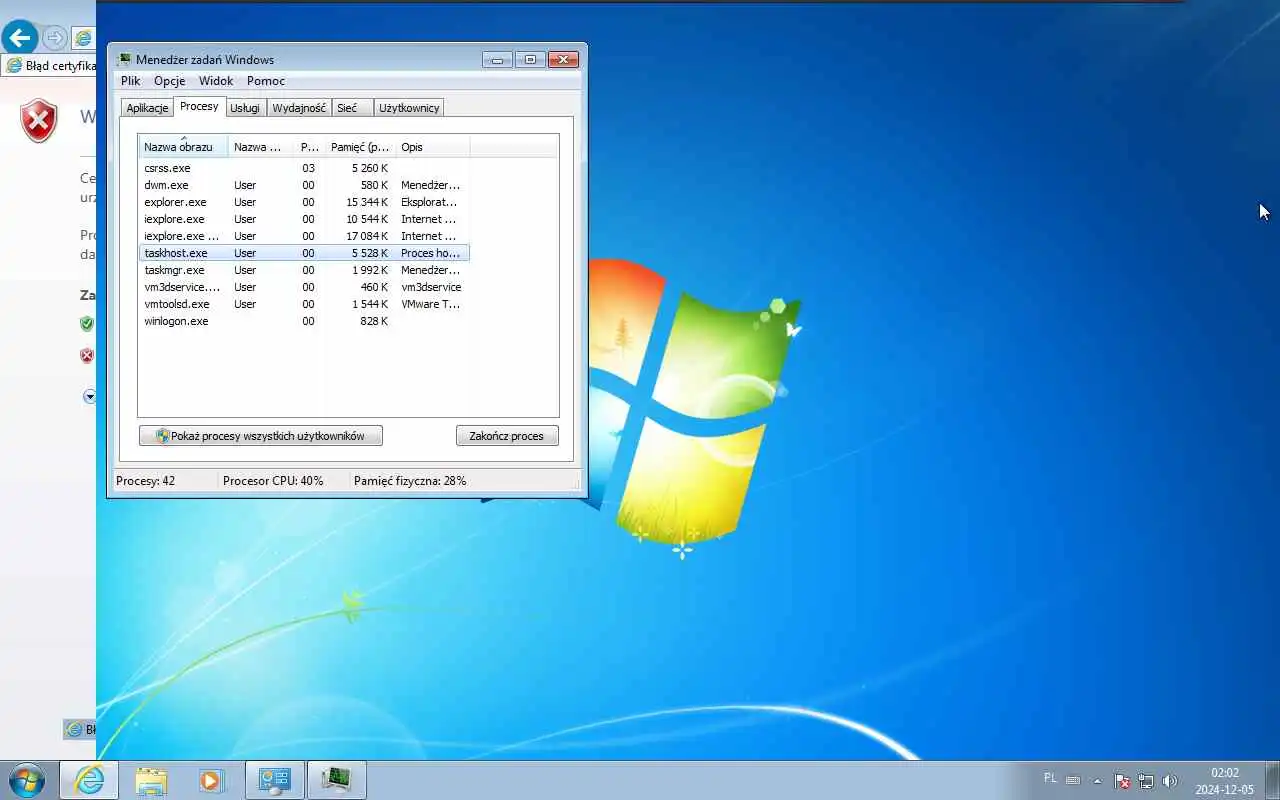Click 'Pamięć fizyczna: 28%' status entry
Image resolution: width=1280 pixels, height=800 pixels.
click(x=410, y=481)
